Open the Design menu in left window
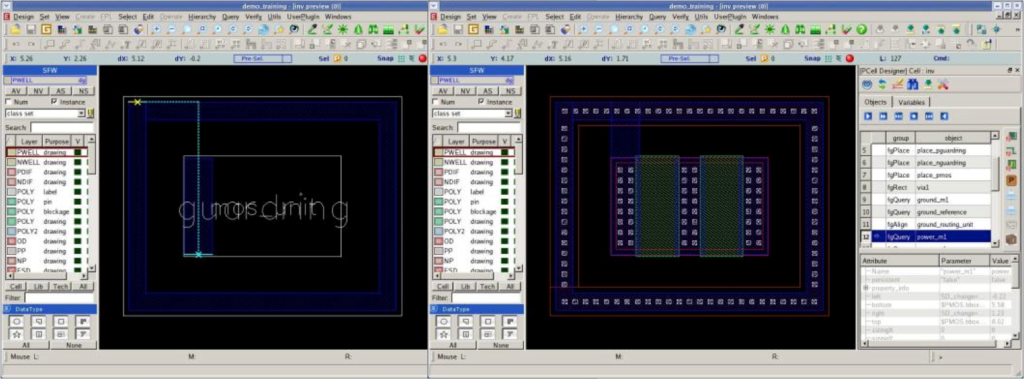This screenshot has height=379, width=1024. click(23, 16)
